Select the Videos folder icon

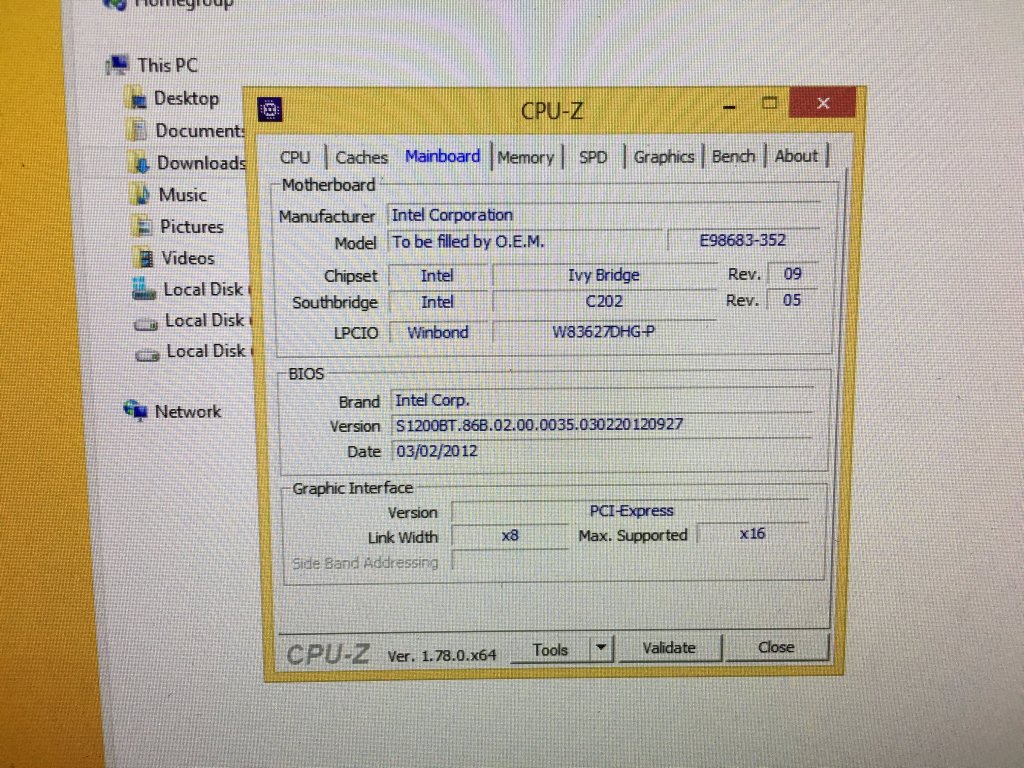point(145,259)
